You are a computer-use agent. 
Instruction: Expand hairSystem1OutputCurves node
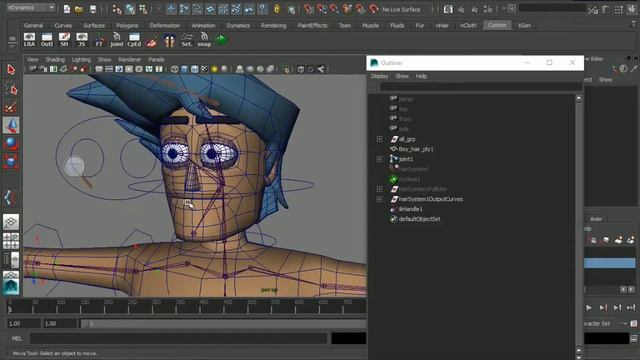coord(380,199)
